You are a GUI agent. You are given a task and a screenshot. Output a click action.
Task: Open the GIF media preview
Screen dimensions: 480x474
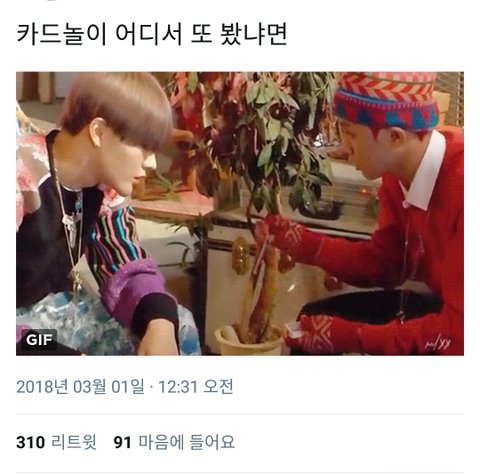240,214
